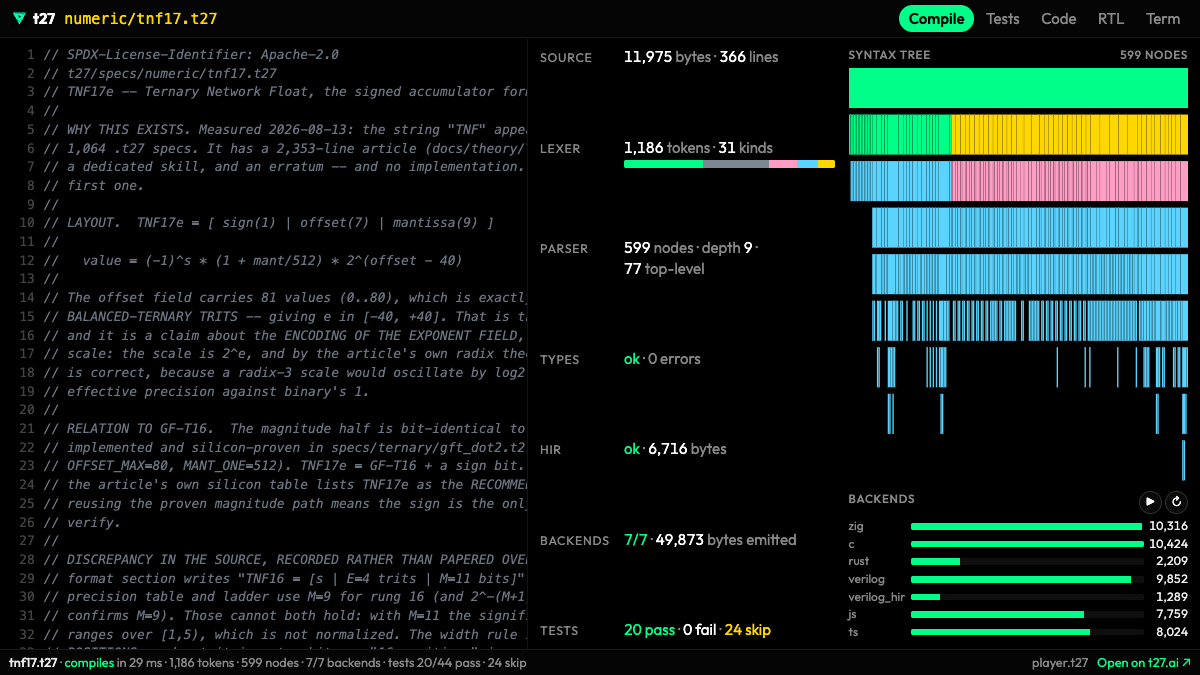Screen dimensions: 1200x675
Task: Click the LEXER stage label
Action: pyautogui.click(x=561, y=149)
